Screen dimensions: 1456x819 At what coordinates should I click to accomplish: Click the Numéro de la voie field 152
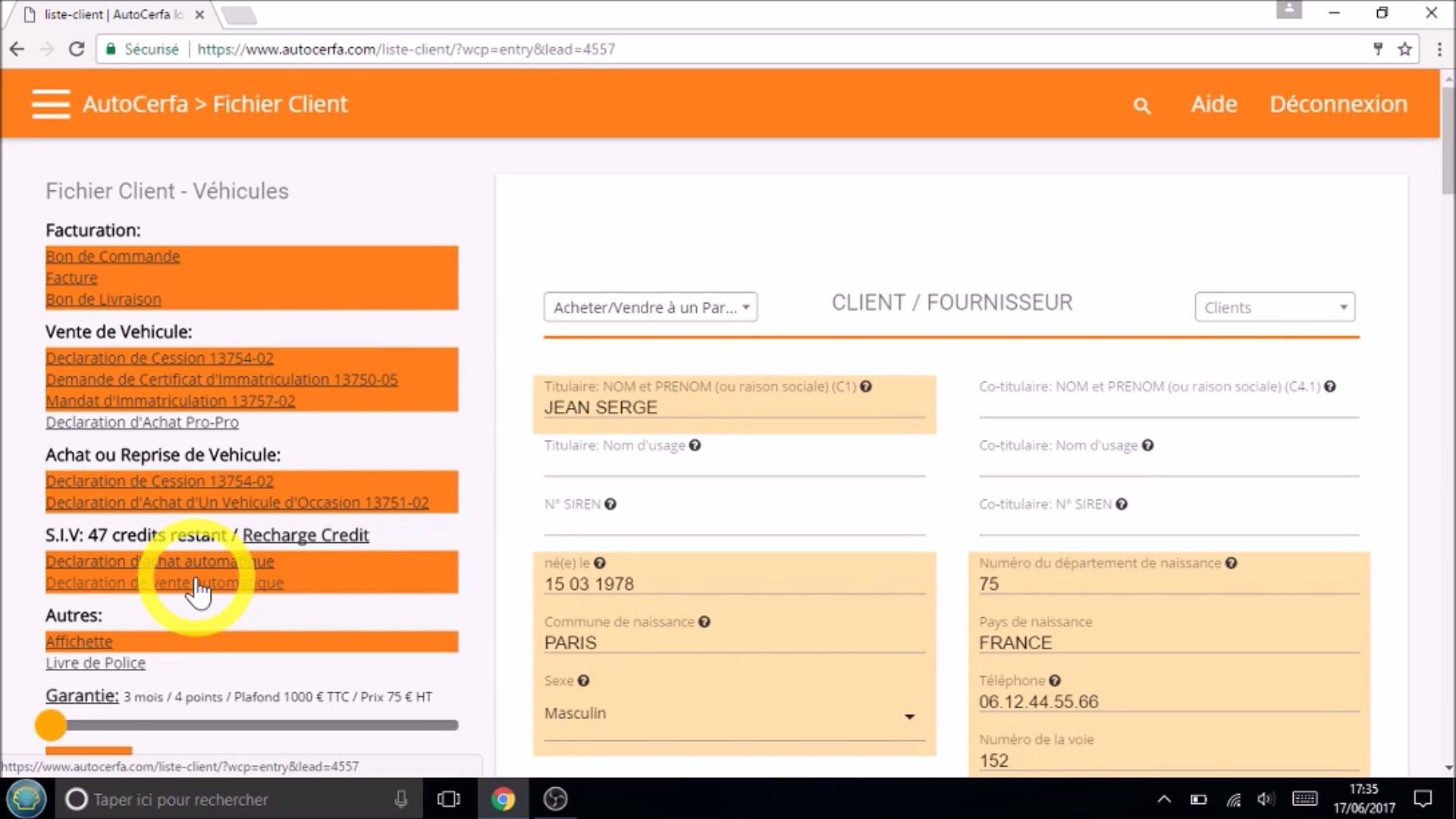pyautogui.click(x=1169, y=761)
